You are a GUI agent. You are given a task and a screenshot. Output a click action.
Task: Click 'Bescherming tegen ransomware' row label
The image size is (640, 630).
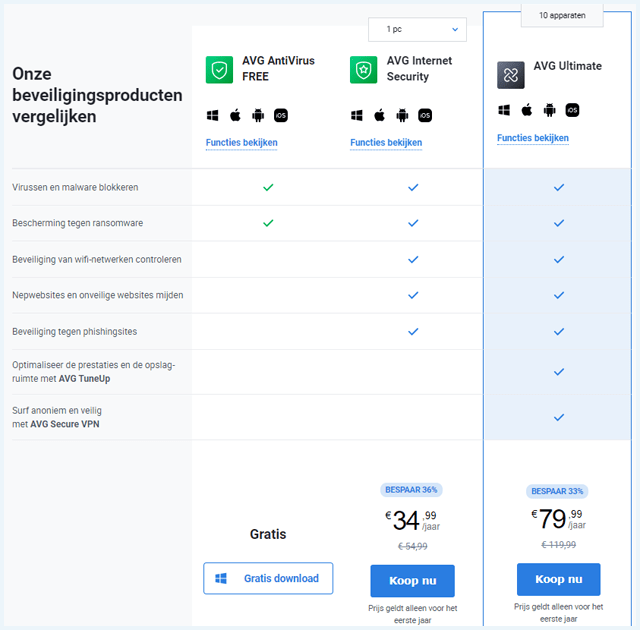78,223
